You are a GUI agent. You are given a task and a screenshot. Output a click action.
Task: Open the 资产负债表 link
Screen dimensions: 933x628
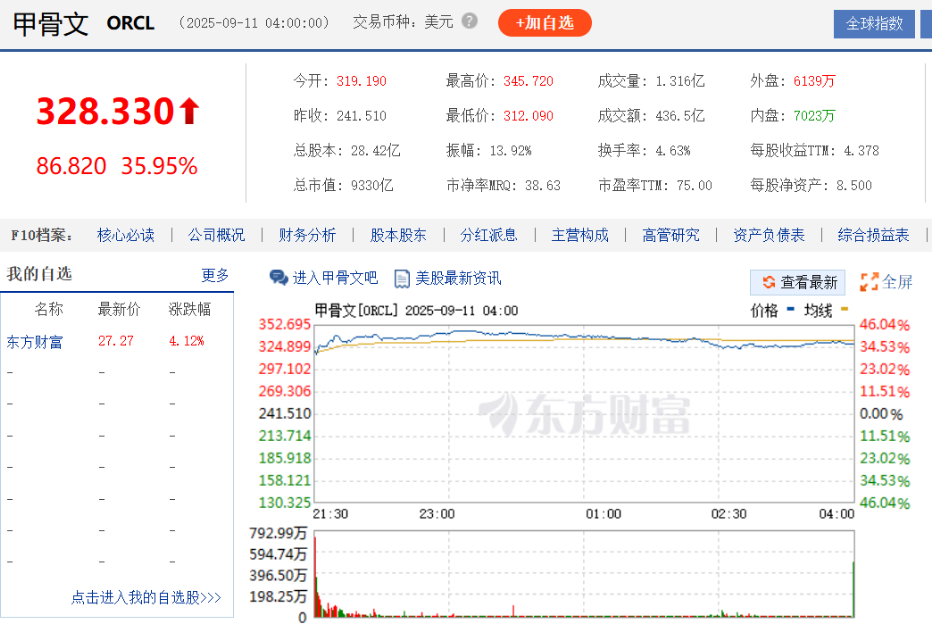pyautogui.click(x=769, y=236)
